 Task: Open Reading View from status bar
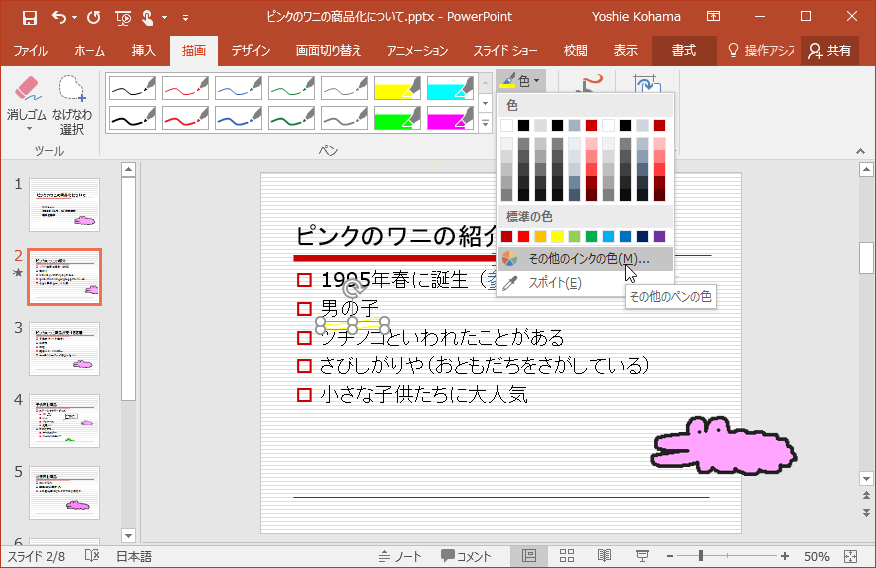pyautogui.click(x=604, y=556)
